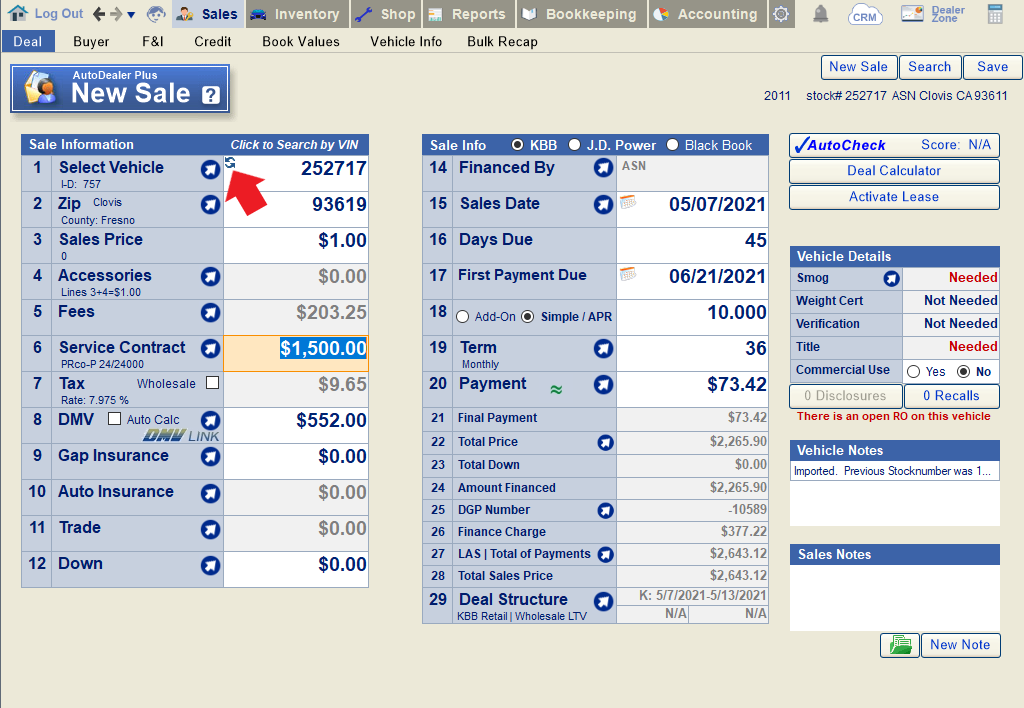
Task: Open calendar picker for Sales Date
Action: (x=628, y=202)
